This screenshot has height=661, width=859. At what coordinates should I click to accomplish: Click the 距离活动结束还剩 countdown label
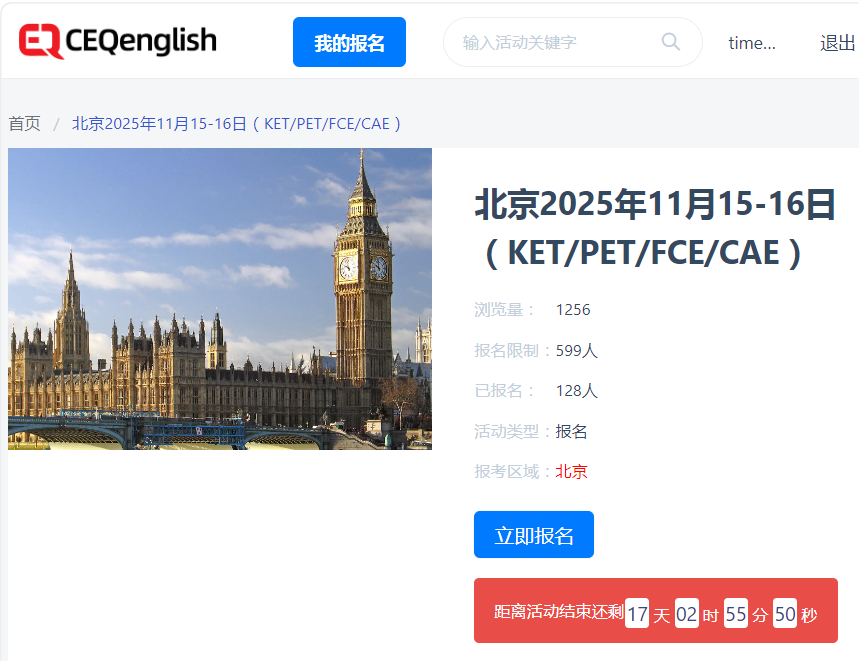[558, 613]
